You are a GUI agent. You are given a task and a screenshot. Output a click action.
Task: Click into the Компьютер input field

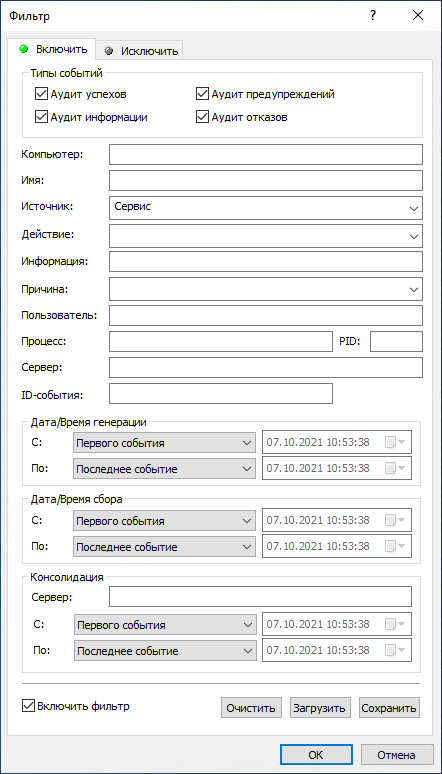click(x=266, y=154)
